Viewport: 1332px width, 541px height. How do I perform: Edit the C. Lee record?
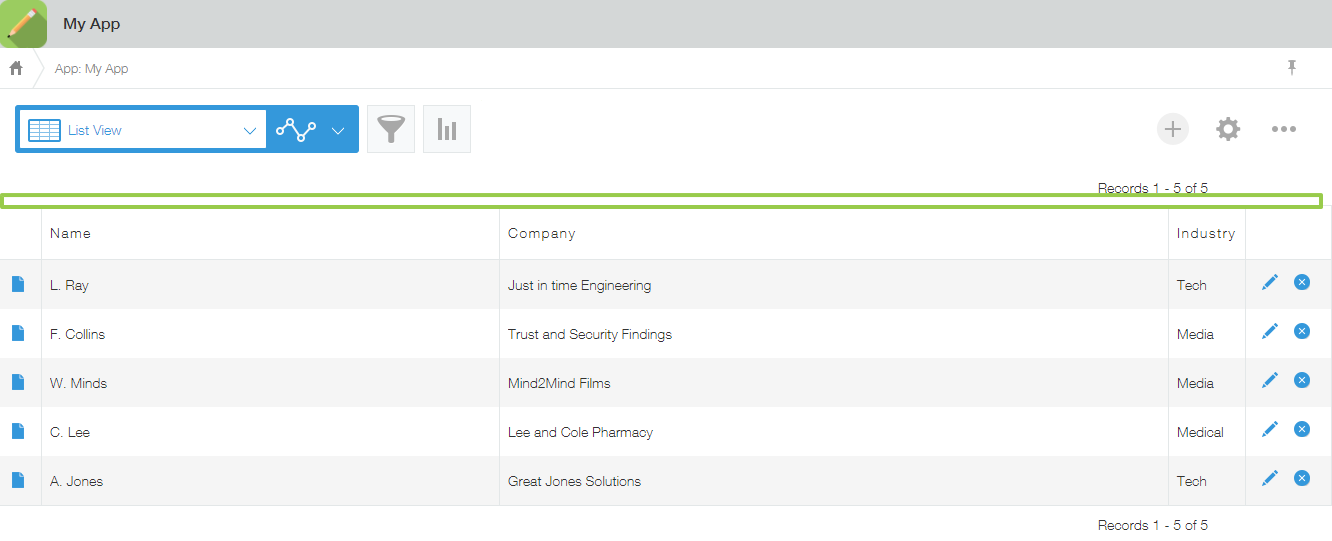[1270, 430]
